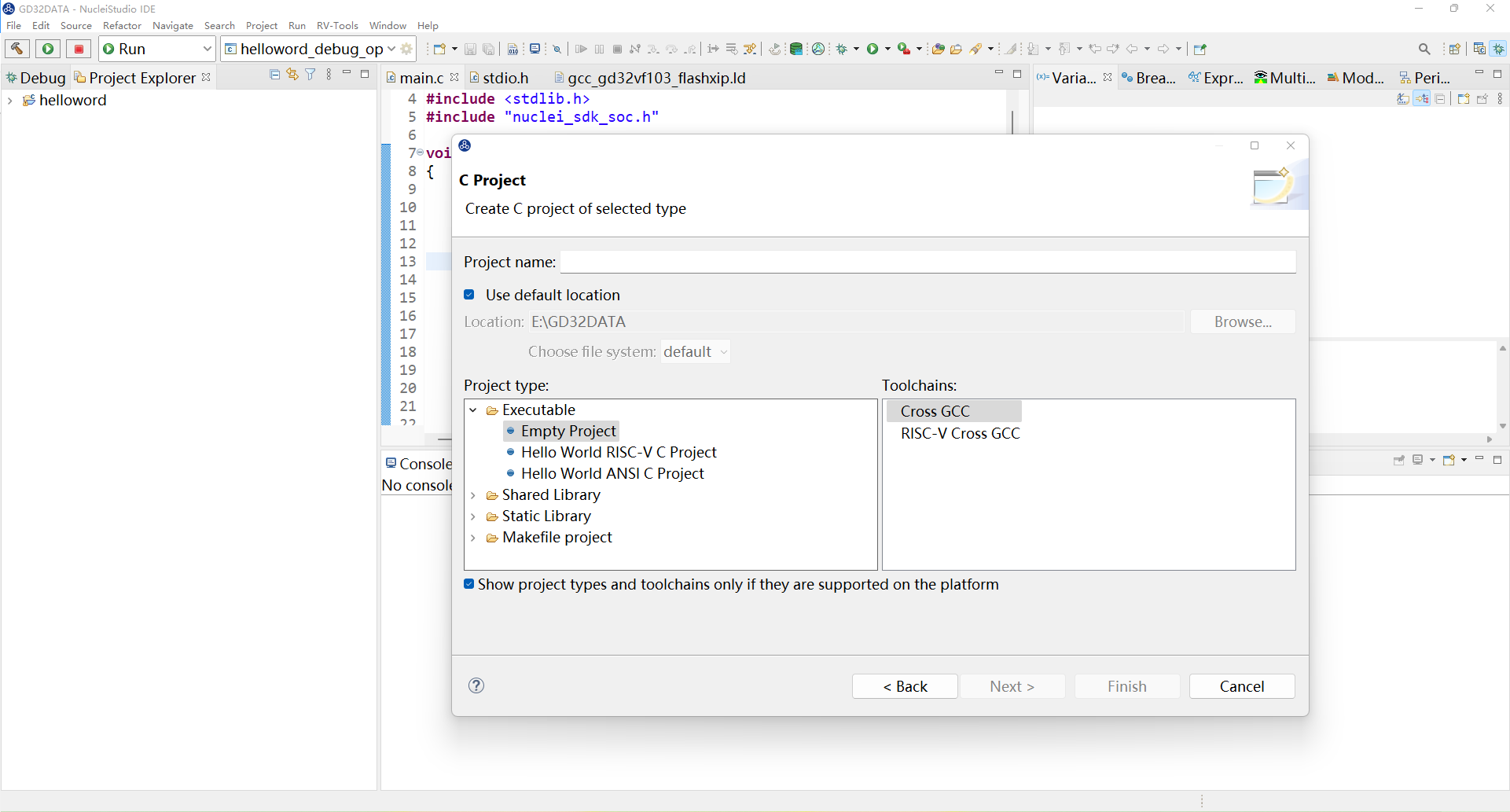Click the launch configuration gear icon
Image resolution: width=1510 pixels, height=812 pixels.
point(407,49)
